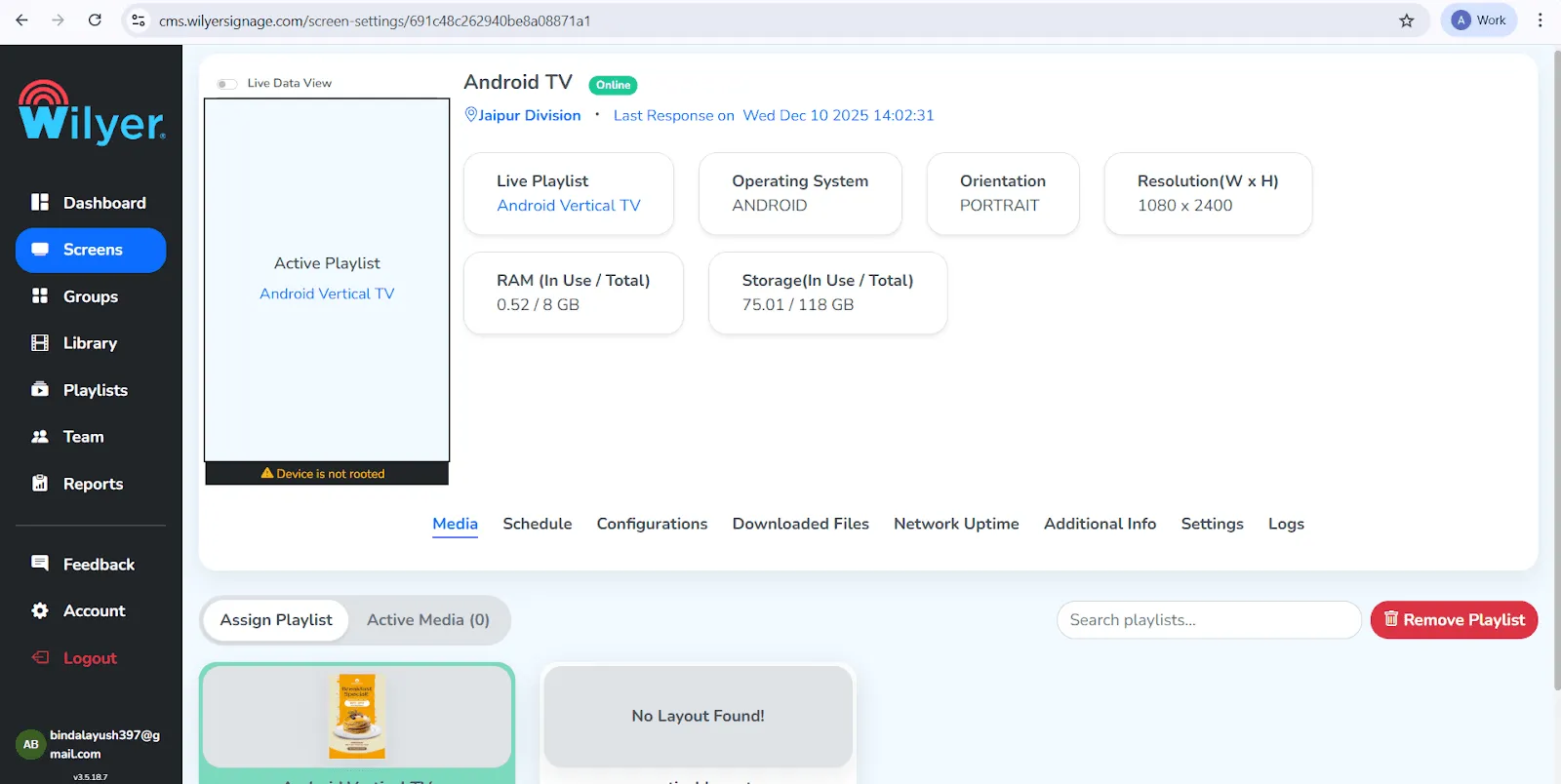Log out using the Logout link

click(90, 658)
